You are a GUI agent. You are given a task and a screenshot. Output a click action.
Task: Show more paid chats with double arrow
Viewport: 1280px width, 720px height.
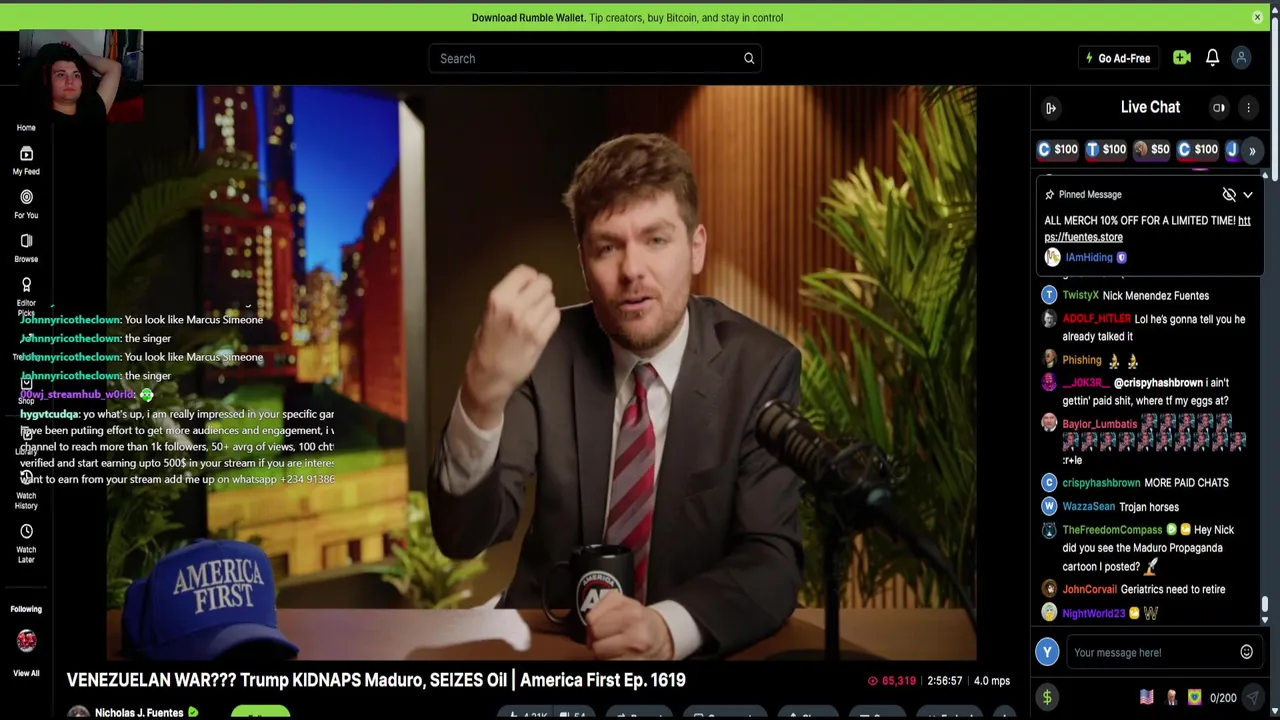coord(1252,150)
